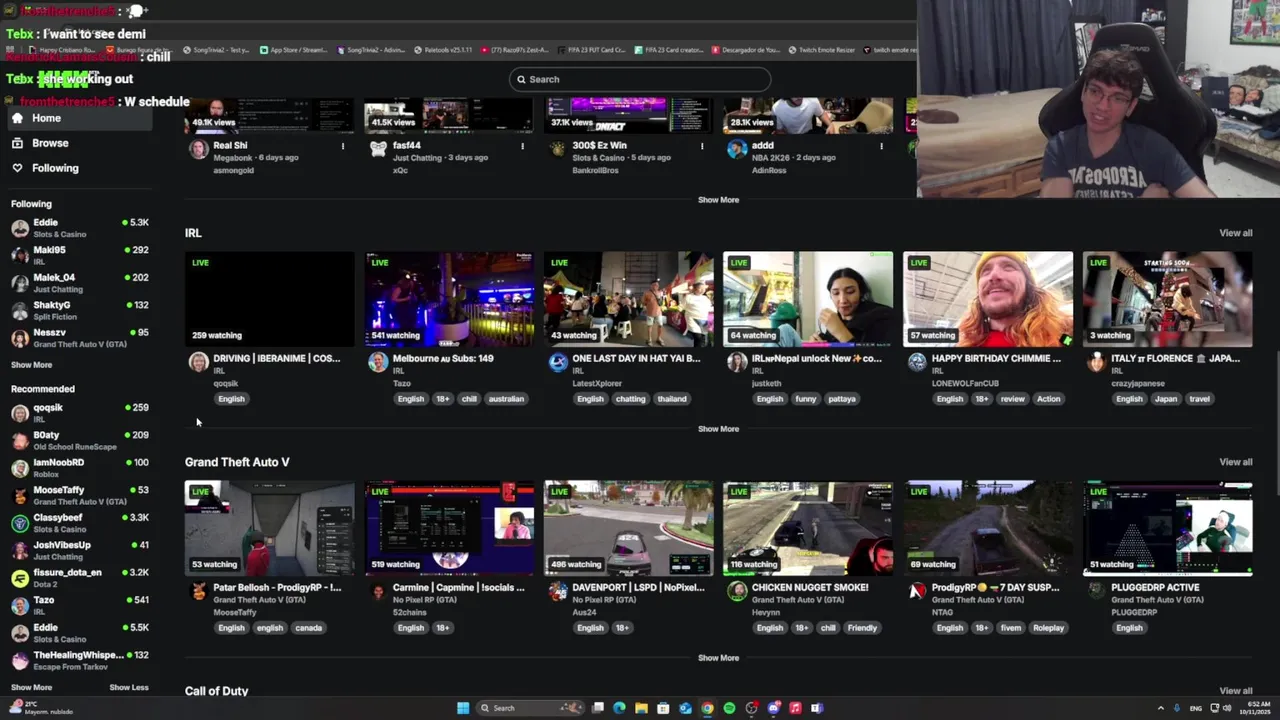
Task: Click Classybeef's avatar in Recommended
Action: pos(20,523)
